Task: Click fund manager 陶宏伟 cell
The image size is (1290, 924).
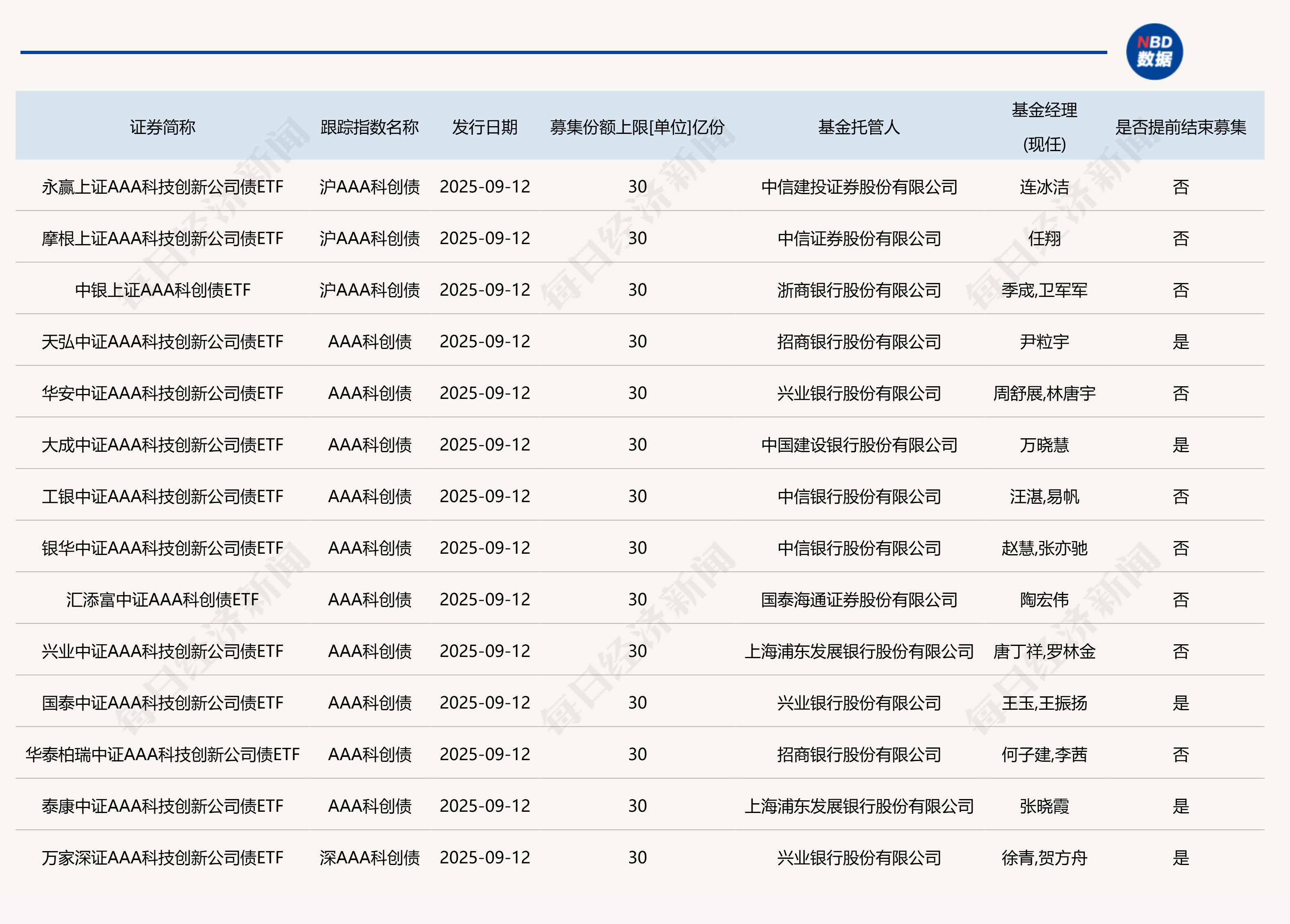Action: (1044, 600)
